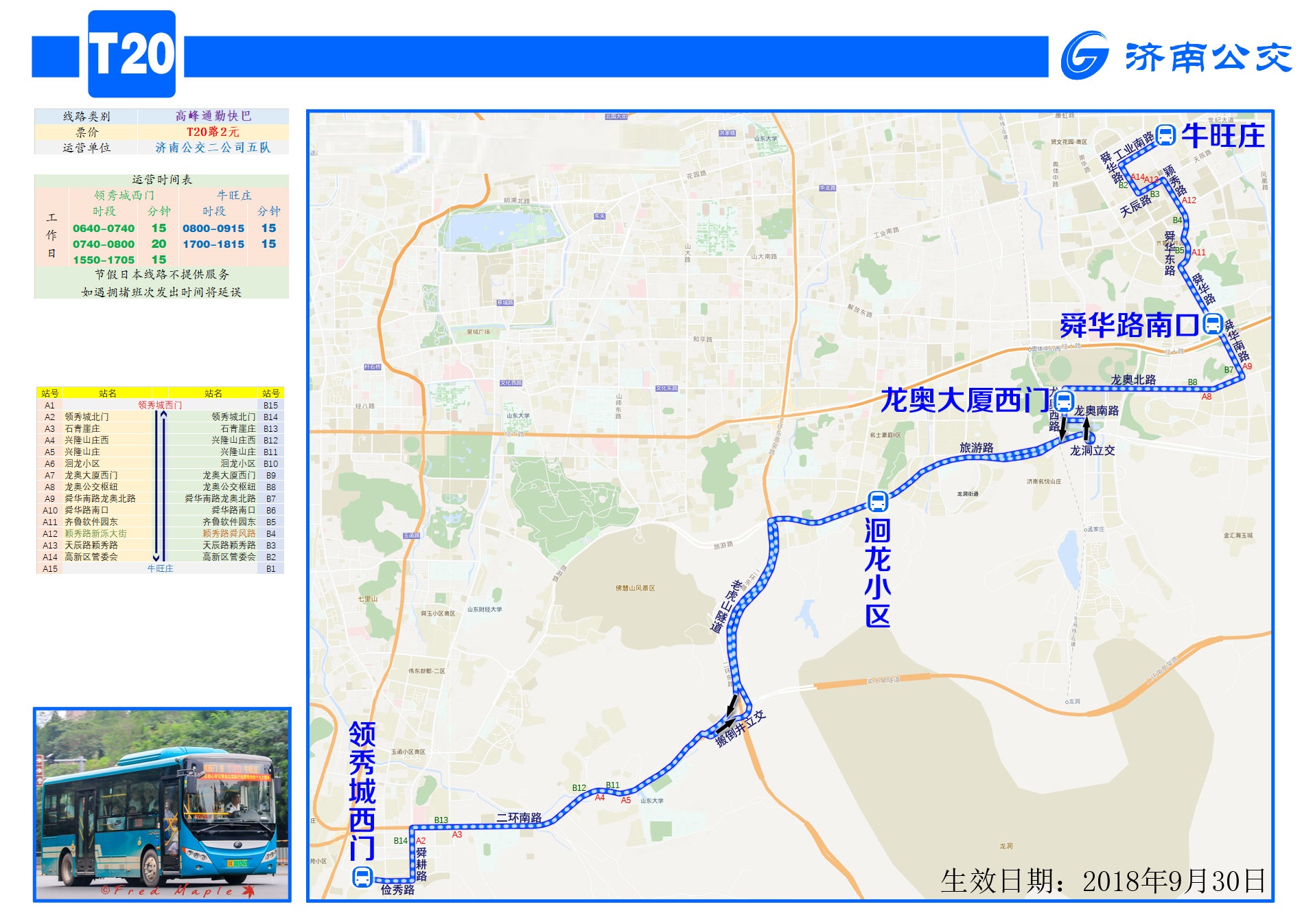Click the 运营时间表 timetable heading

pyautogui.click(x=162, y=179)
